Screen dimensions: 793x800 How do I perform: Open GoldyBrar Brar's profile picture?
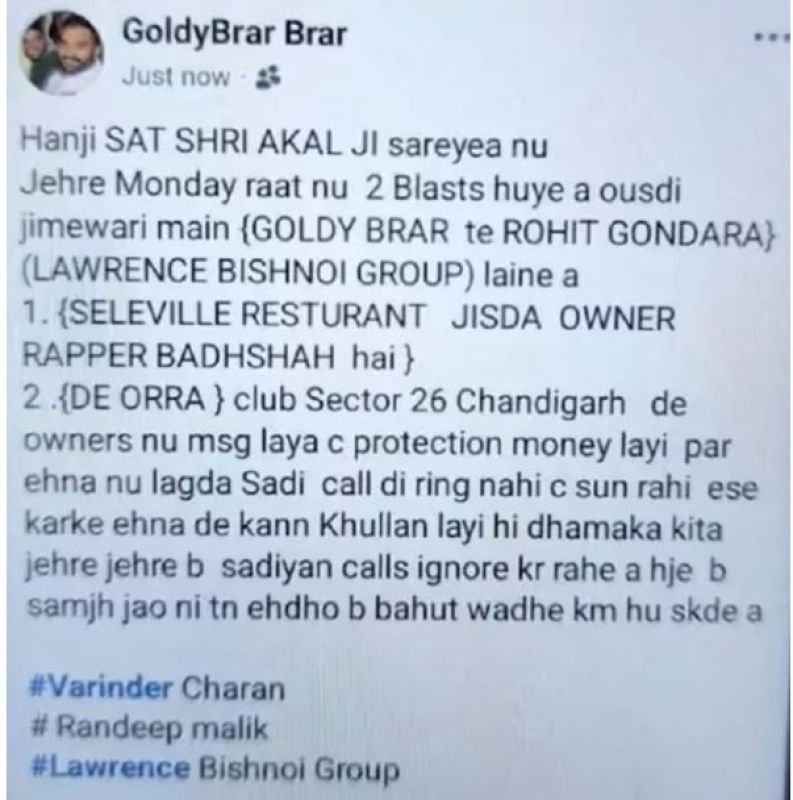[x=63, y=54]
